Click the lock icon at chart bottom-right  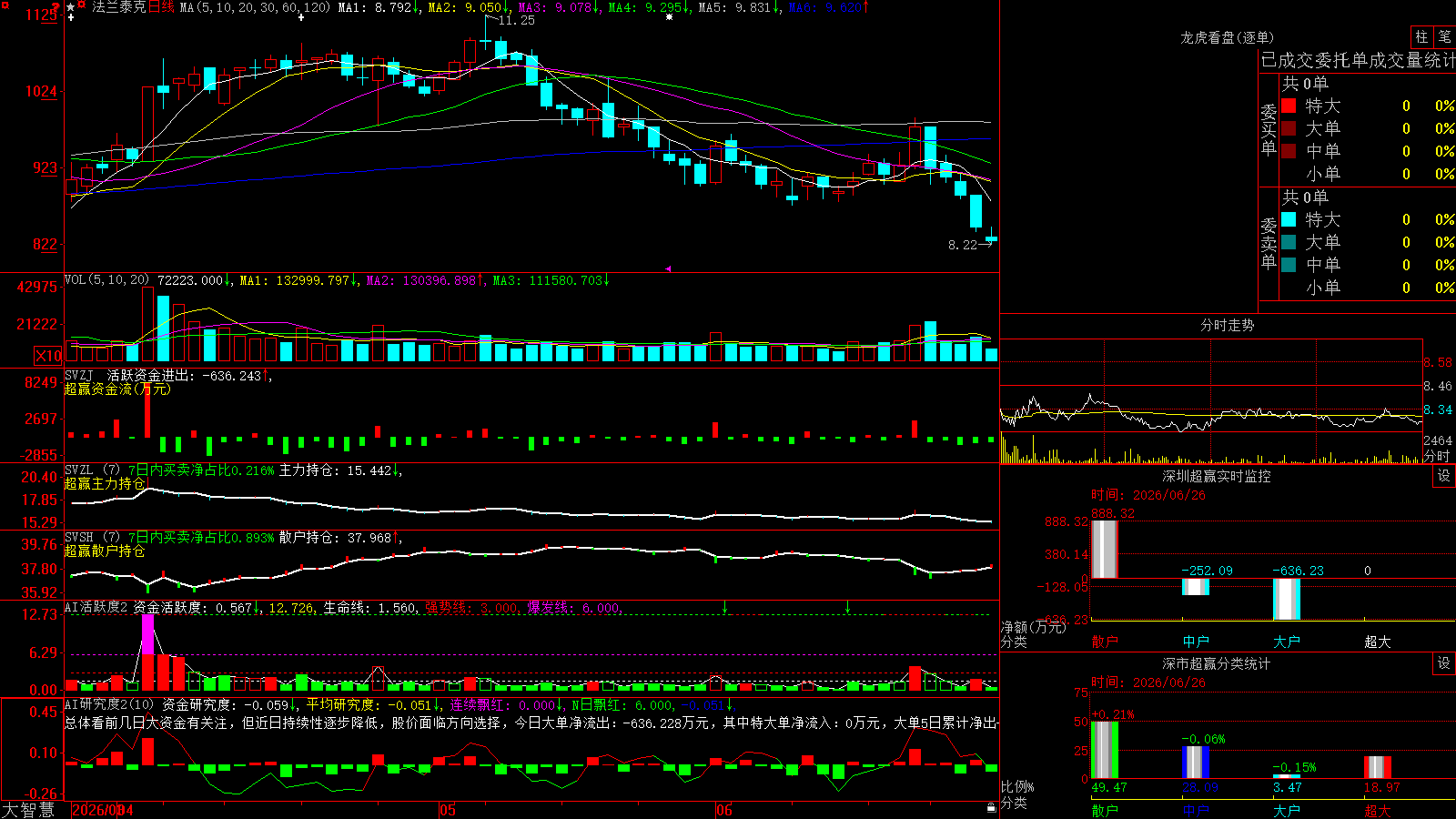click(x=991, y=807)
